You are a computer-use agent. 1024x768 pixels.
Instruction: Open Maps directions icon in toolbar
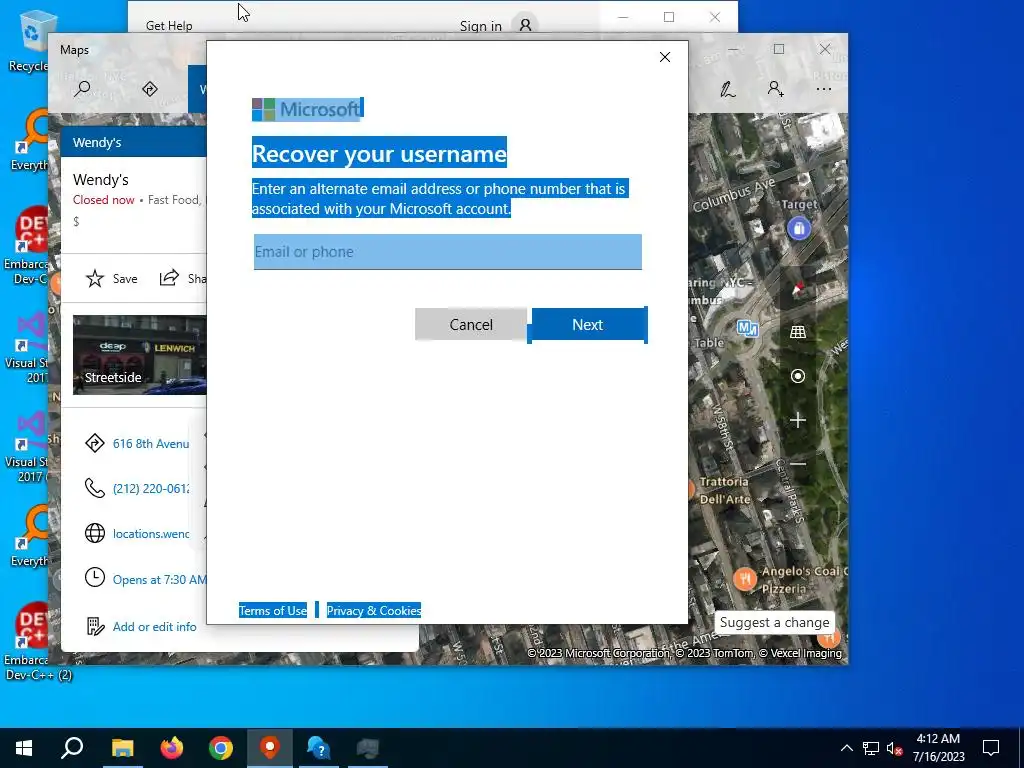tap(150, 89)
